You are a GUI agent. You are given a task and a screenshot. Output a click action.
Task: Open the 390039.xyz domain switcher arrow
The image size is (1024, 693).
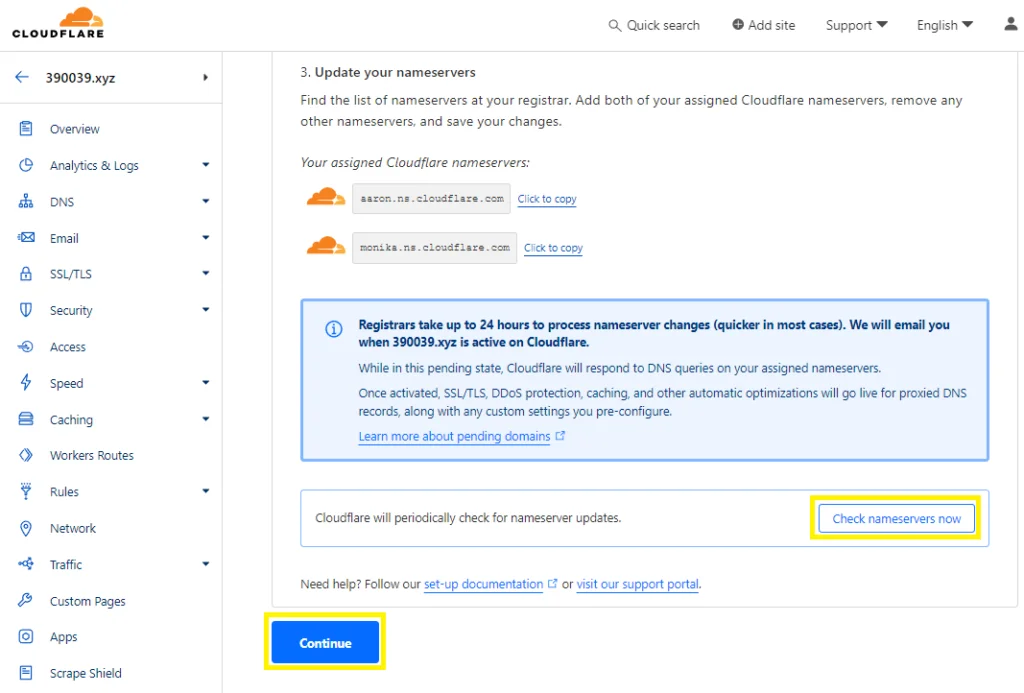[x=206, y=77]
